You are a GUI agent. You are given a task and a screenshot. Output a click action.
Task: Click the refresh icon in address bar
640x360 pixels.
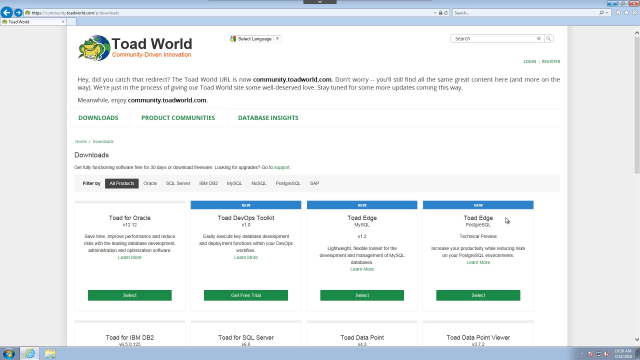446,13
